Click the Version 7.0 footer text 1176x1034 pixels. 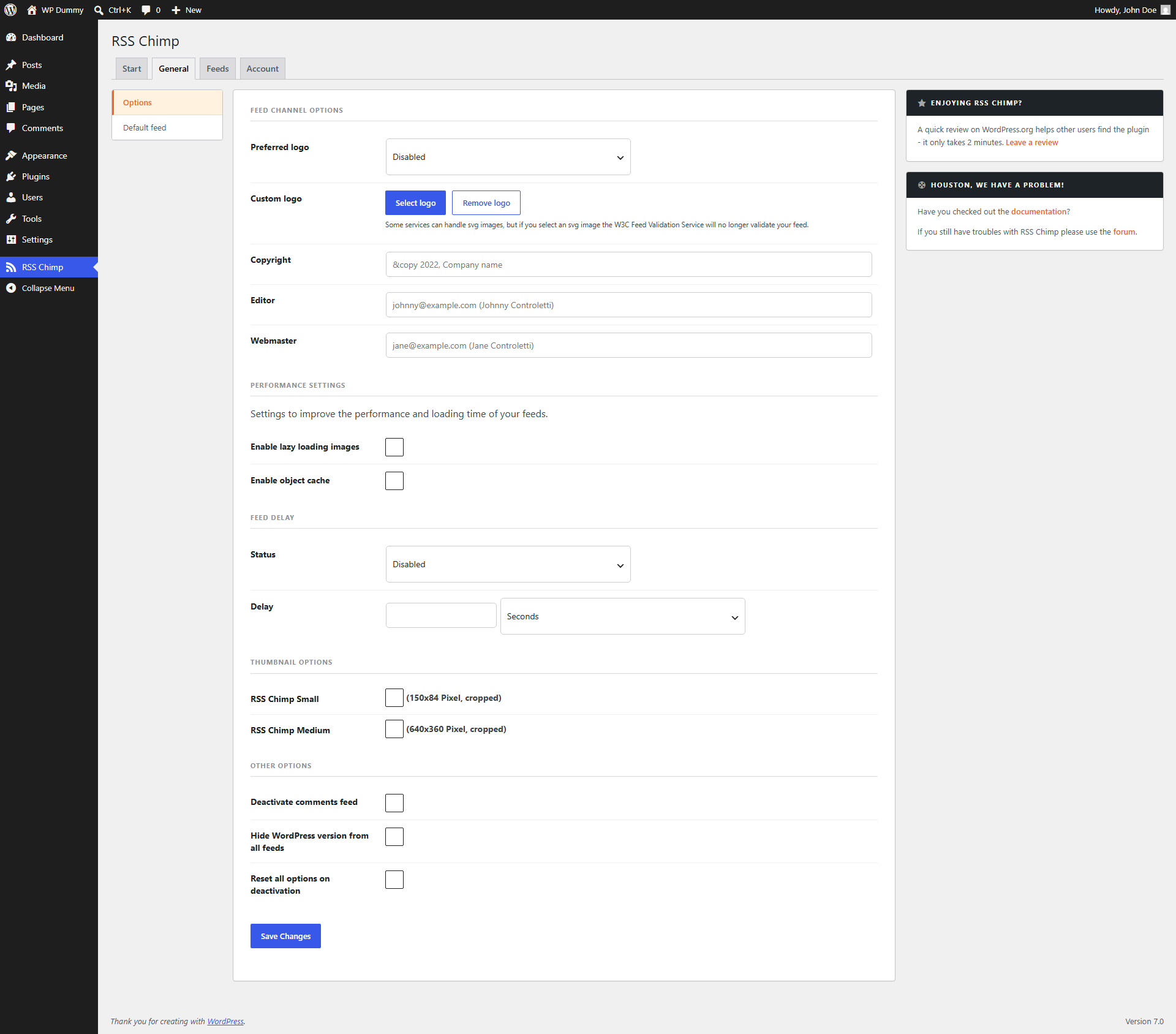1144,1021
